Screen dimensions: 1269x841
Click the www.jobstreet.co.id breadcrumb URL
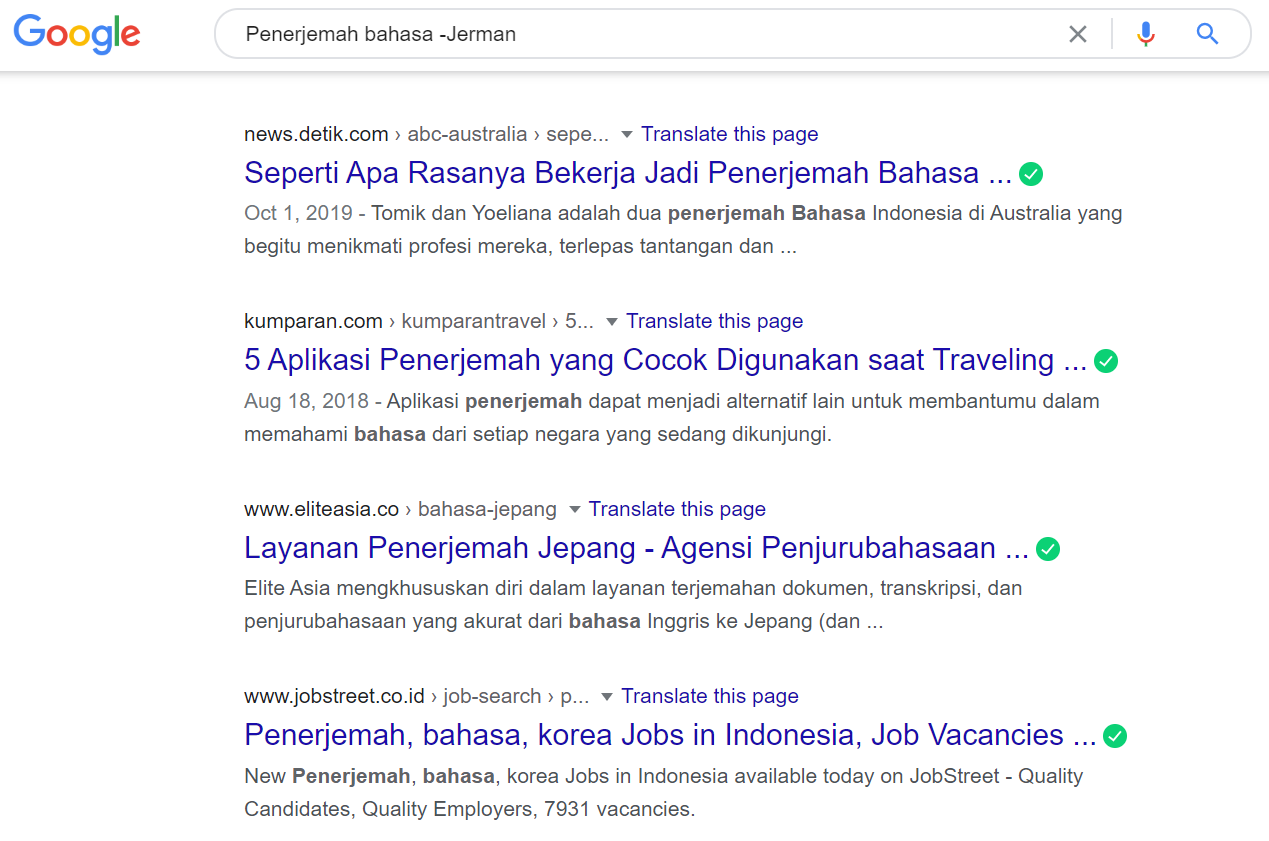[416, 696]
